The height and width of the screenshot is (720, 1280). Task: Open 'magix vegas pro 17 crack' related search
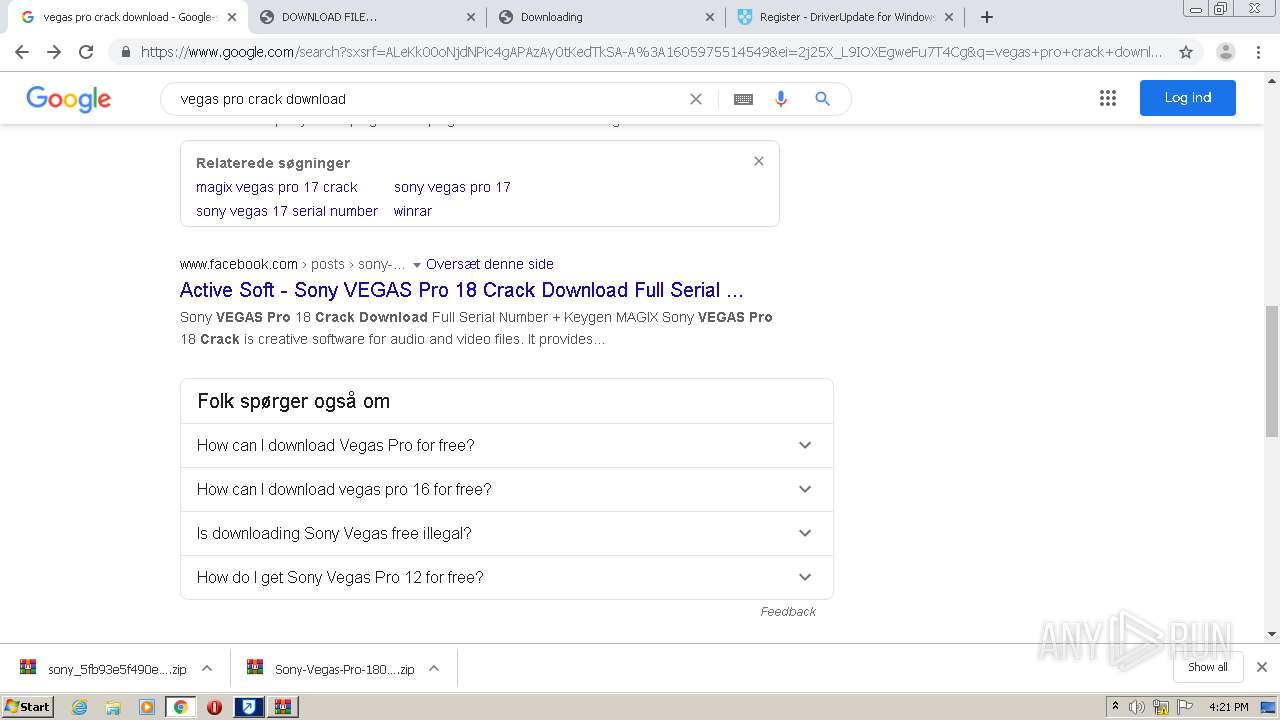277,187
